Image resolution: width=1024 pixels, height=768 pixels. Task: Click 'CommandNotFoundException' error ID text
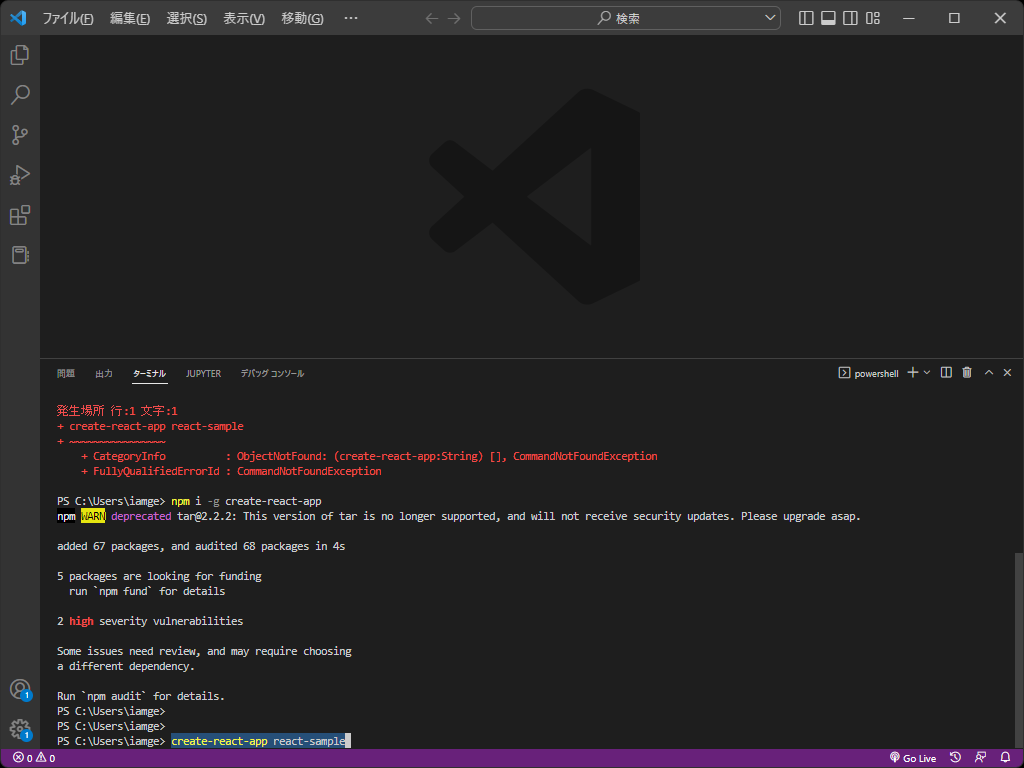pyautogui.click(x=309, y=472)
